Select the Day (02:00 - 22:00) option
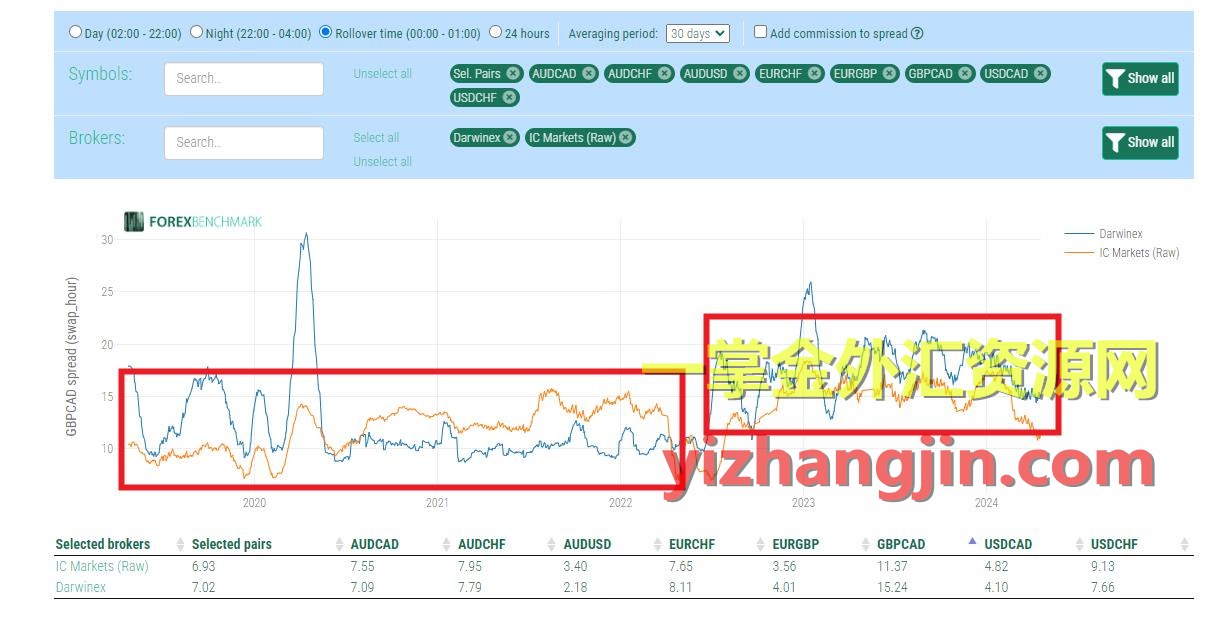The height and width of the screenshot is (619, 1207). 75,32
